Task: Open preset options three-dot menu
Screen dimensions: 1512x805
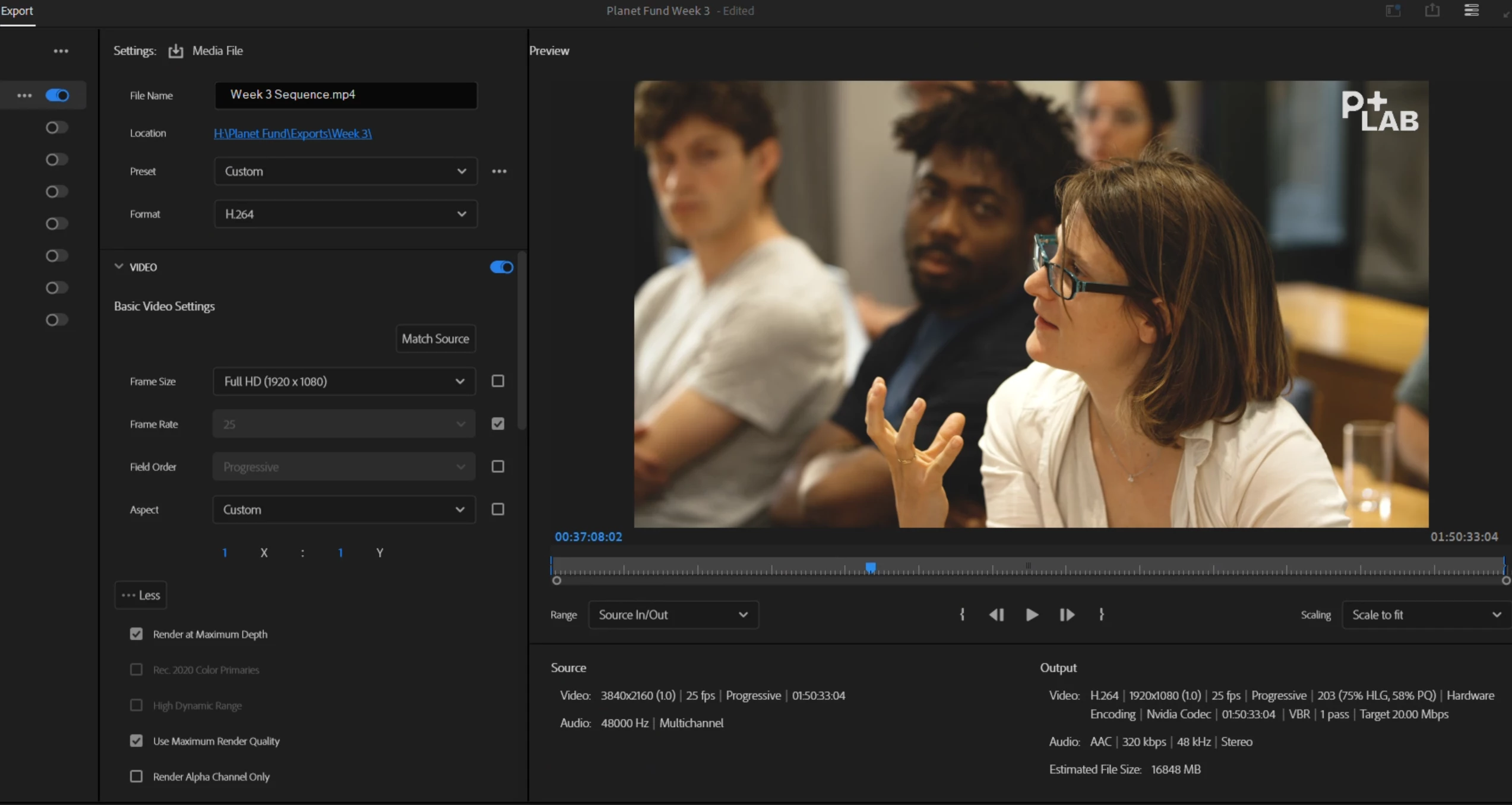Action: 499,171
